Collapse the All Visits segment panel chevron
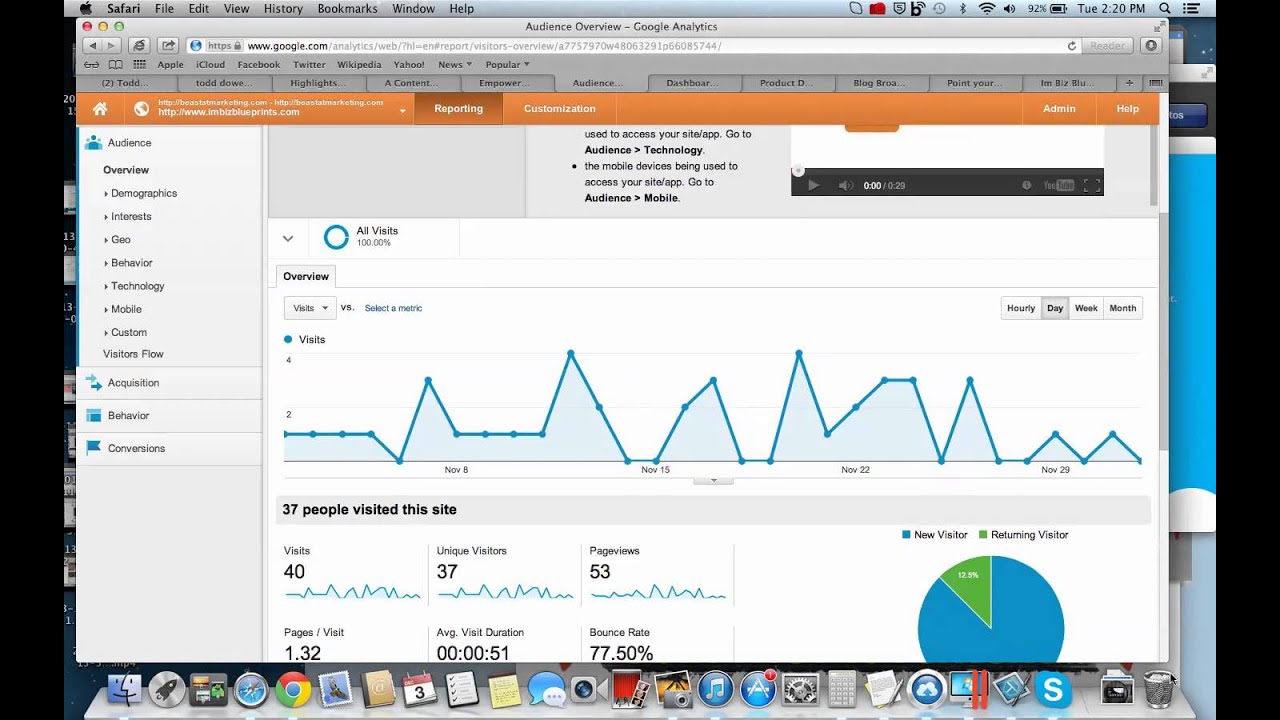 (x=289, y=237)
